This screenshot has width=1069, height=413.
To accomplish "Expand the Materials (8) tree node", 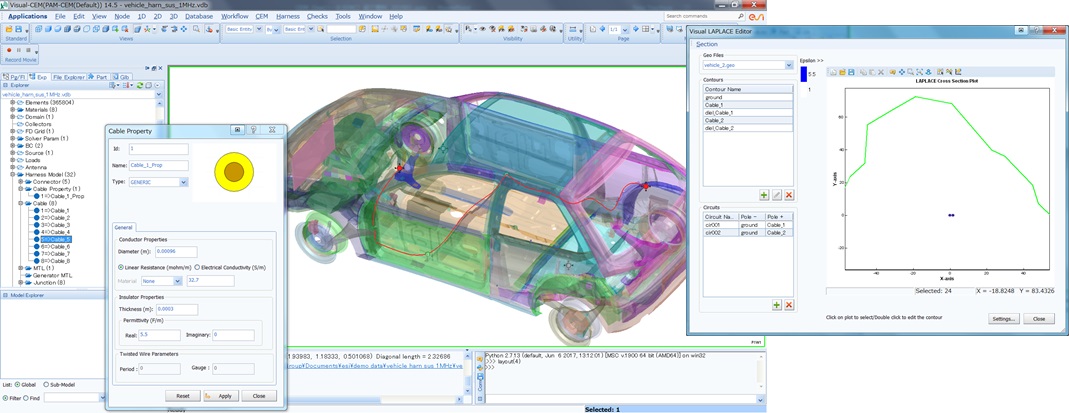I will click(12, 110).
